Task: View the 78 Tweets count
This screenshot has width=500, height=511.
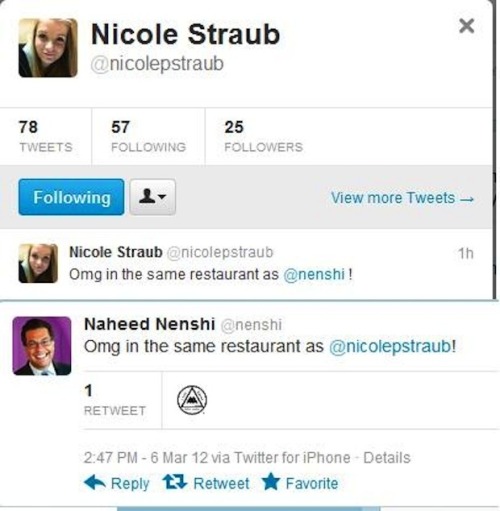Action: point(46,136)
